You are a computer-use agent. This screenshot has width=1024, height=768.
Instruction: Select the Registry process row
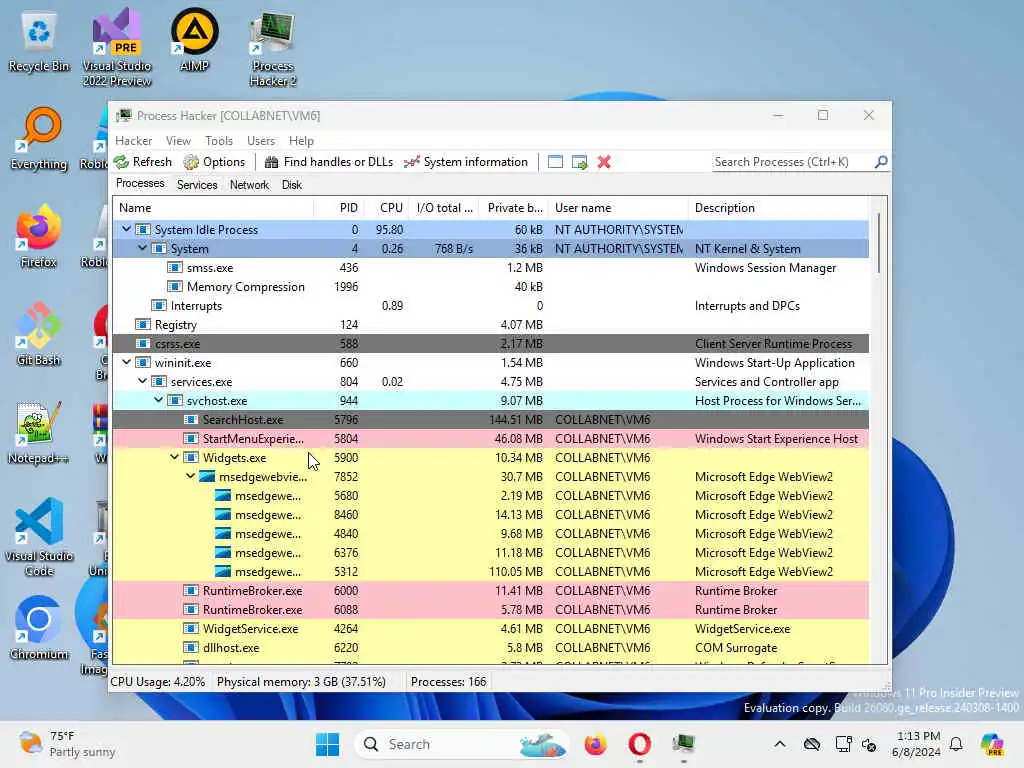[x=490, y=324]
